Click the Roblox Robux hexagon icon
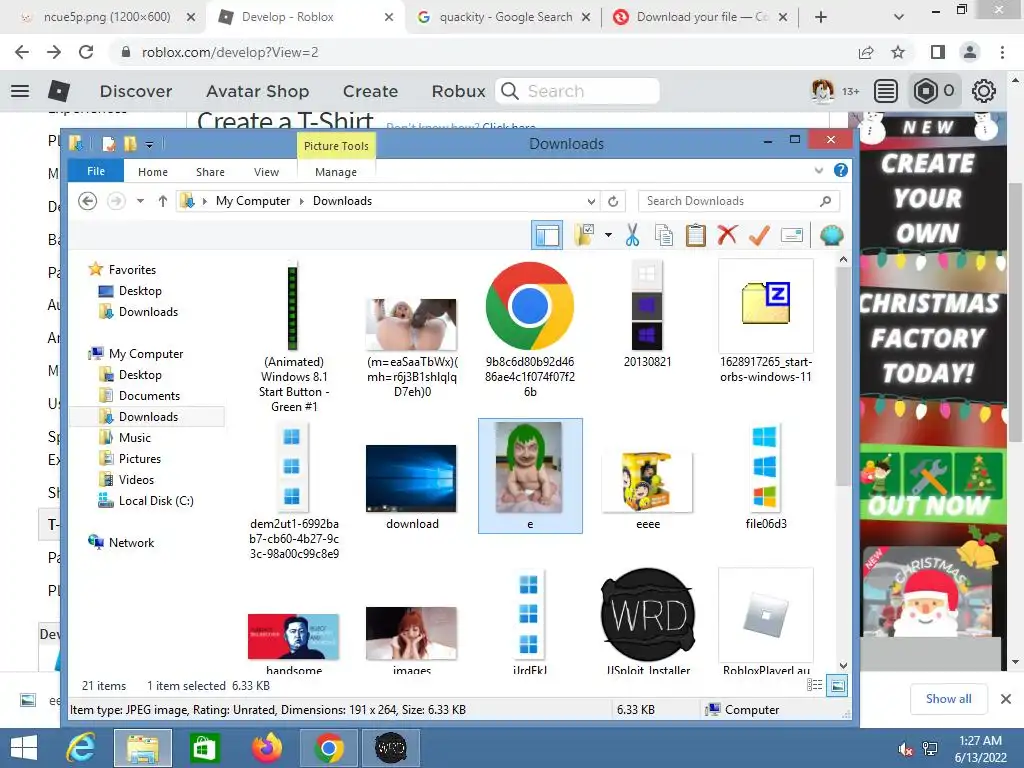 (x=925, y=91)
